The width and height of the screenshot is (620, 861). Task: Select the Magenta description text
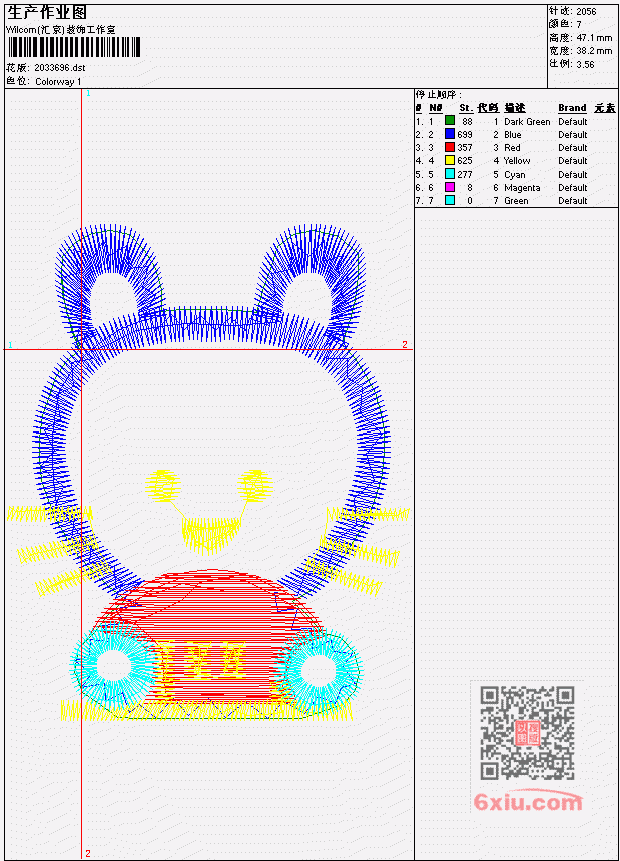[522, 188]
